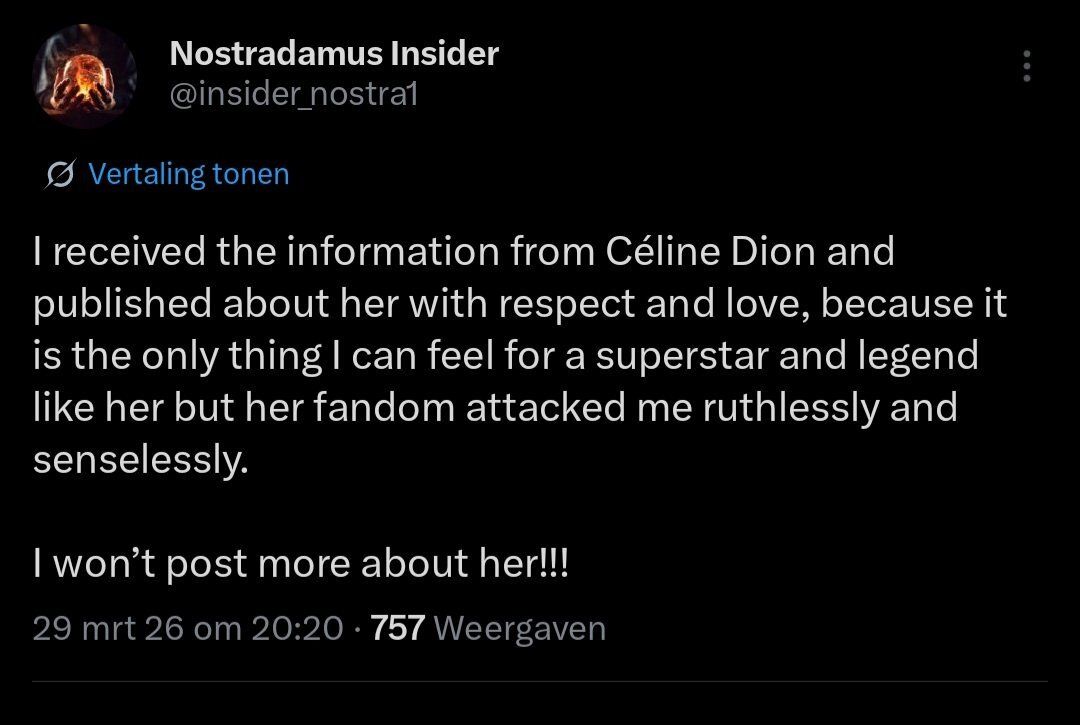This screenshot has height=725, width=1080.
Task: Click the name Céline Dion in tweet
Action: click(712, 253)
